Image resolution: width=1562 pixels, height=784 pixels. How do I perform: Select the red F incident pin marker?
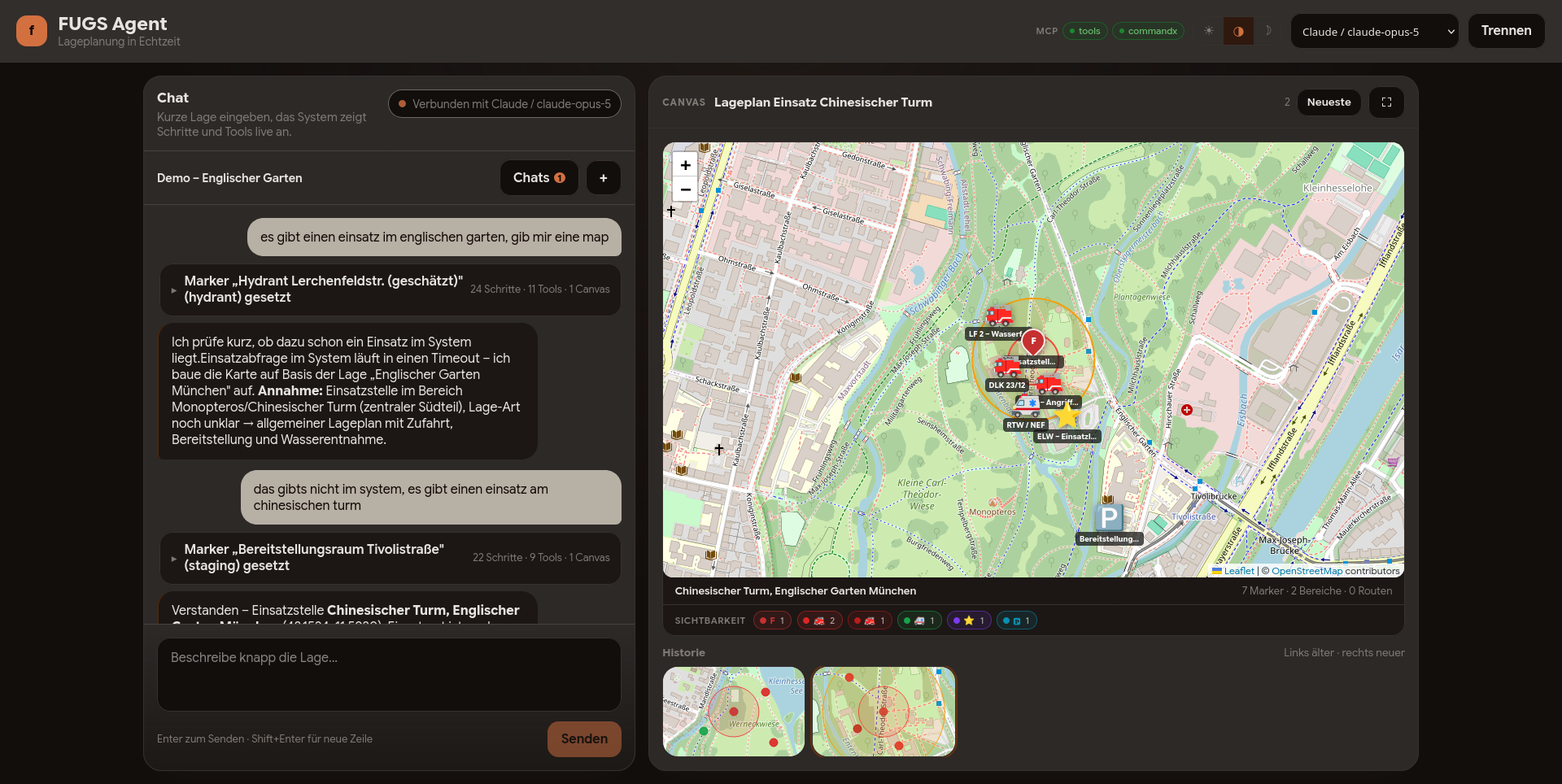[1033, 342]
